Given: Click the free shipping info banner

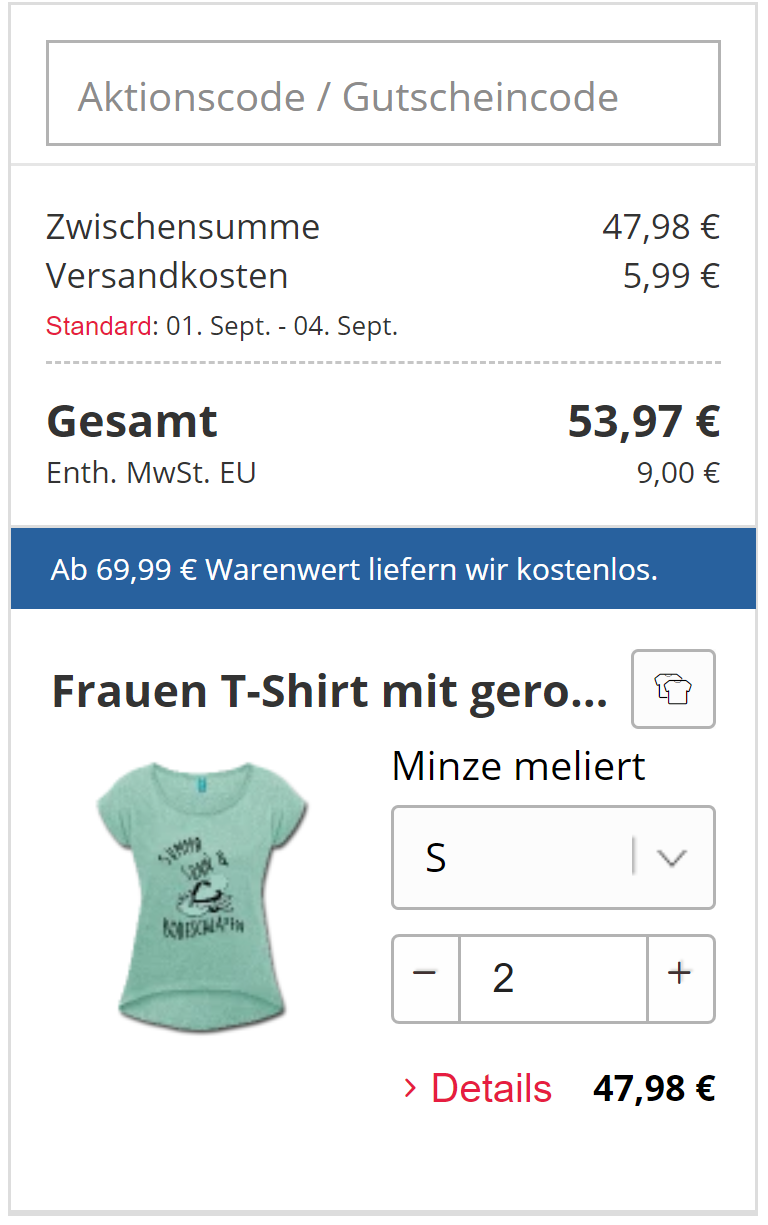Looking at the screenshot, I should click(x=383, y=569).
